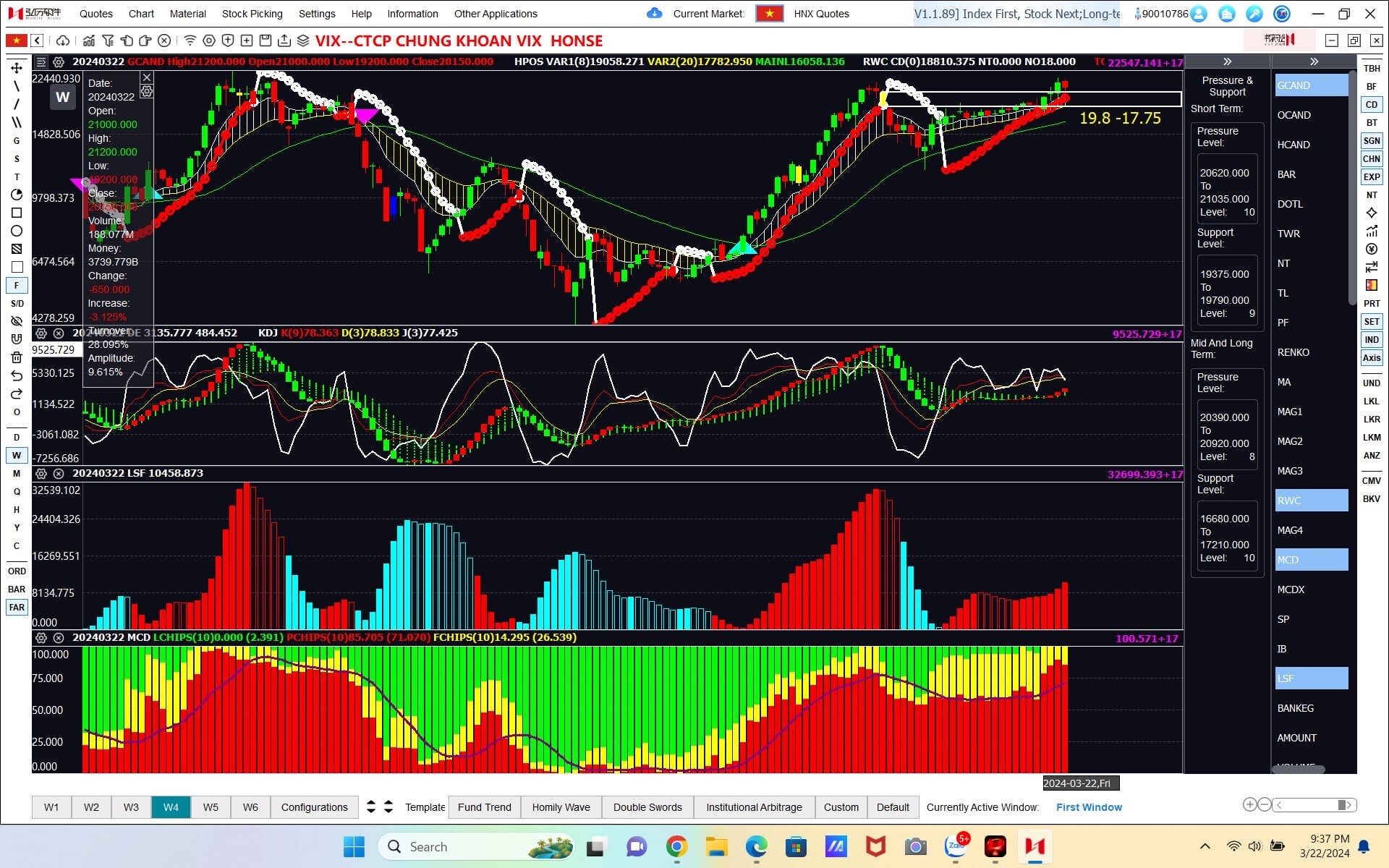Screen dimensions: 1389x868
Task: Click the circled X icon in toolbar
Action: click(x=164, y=41)
